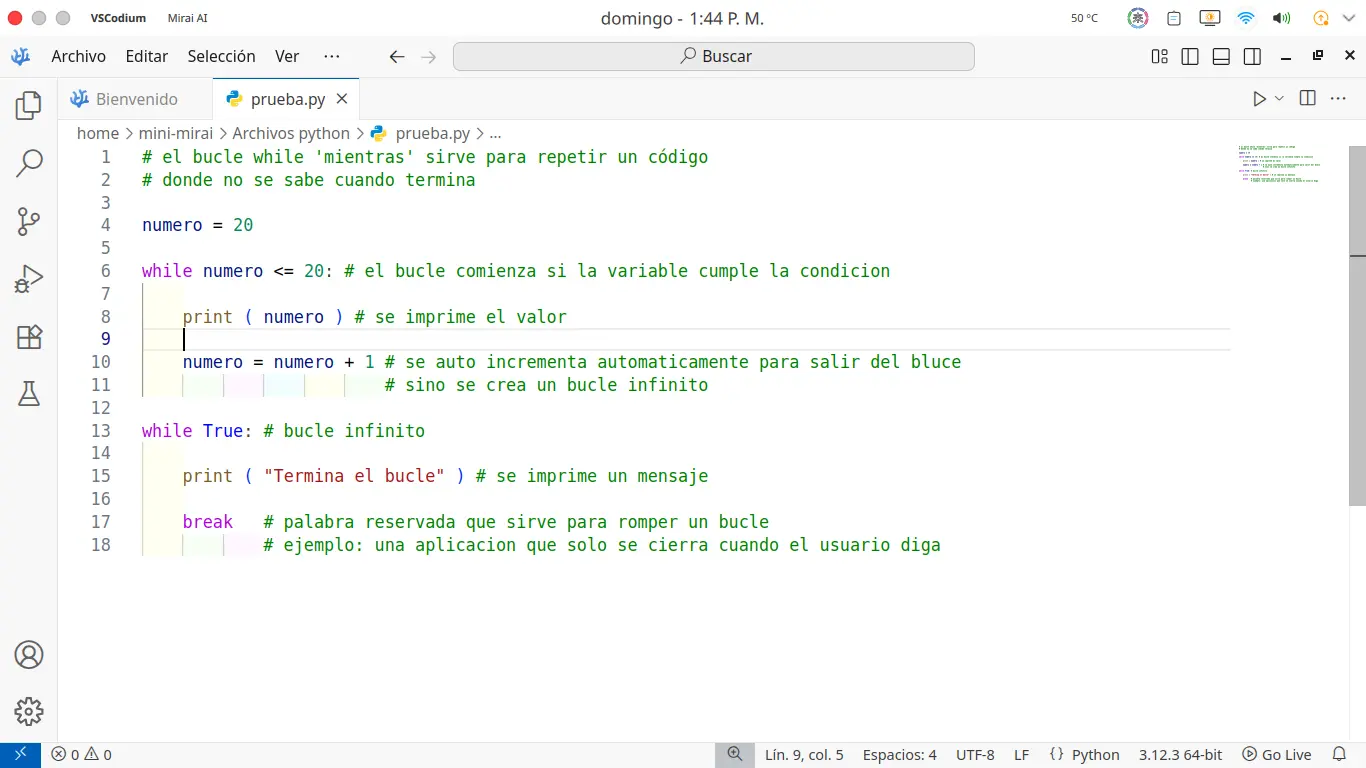The width and height of the screenshot is (1366, 768).
Task: Open remote window from status bar corner
Action: point(20,755)
